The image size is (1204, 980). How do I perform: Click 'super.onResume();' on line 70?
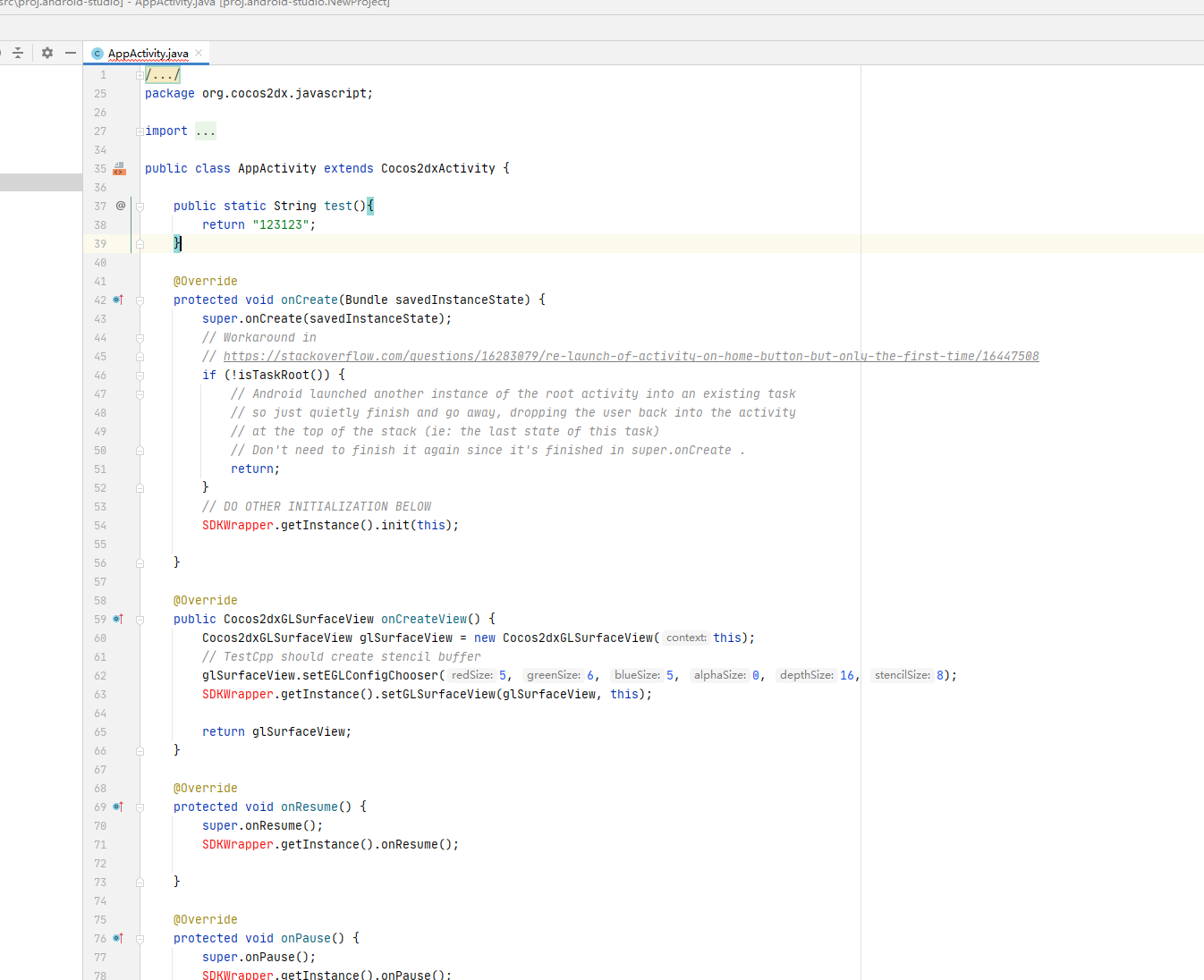coord(263,825)
